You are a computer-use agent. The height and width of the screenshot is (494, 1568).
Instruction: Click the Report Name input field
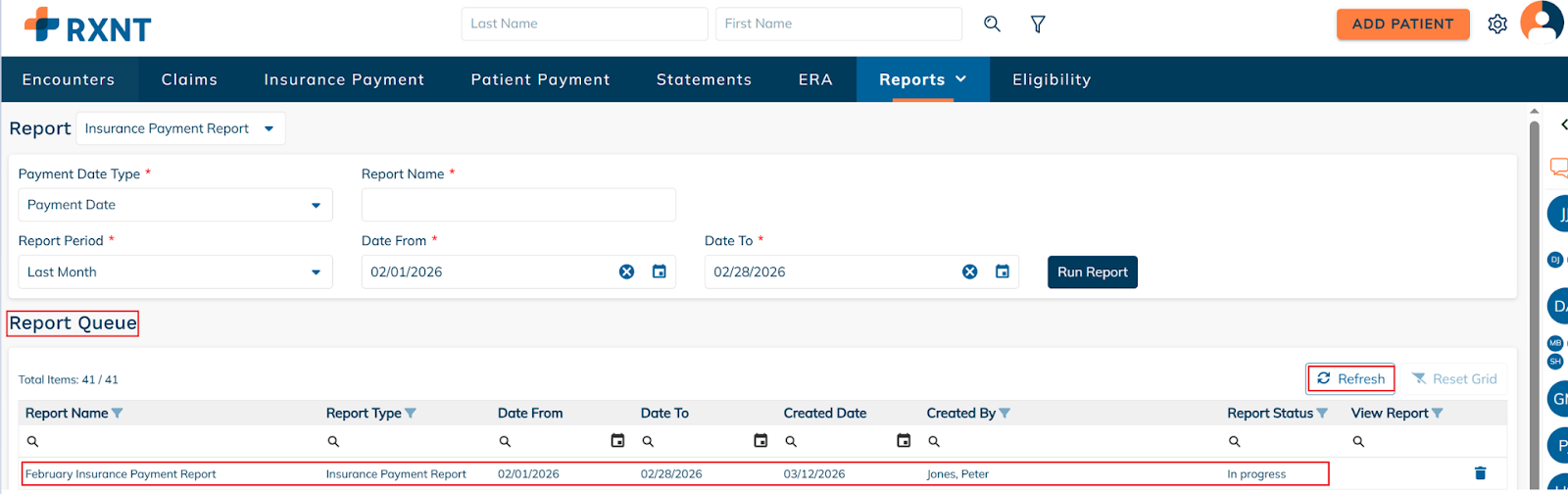518,205
